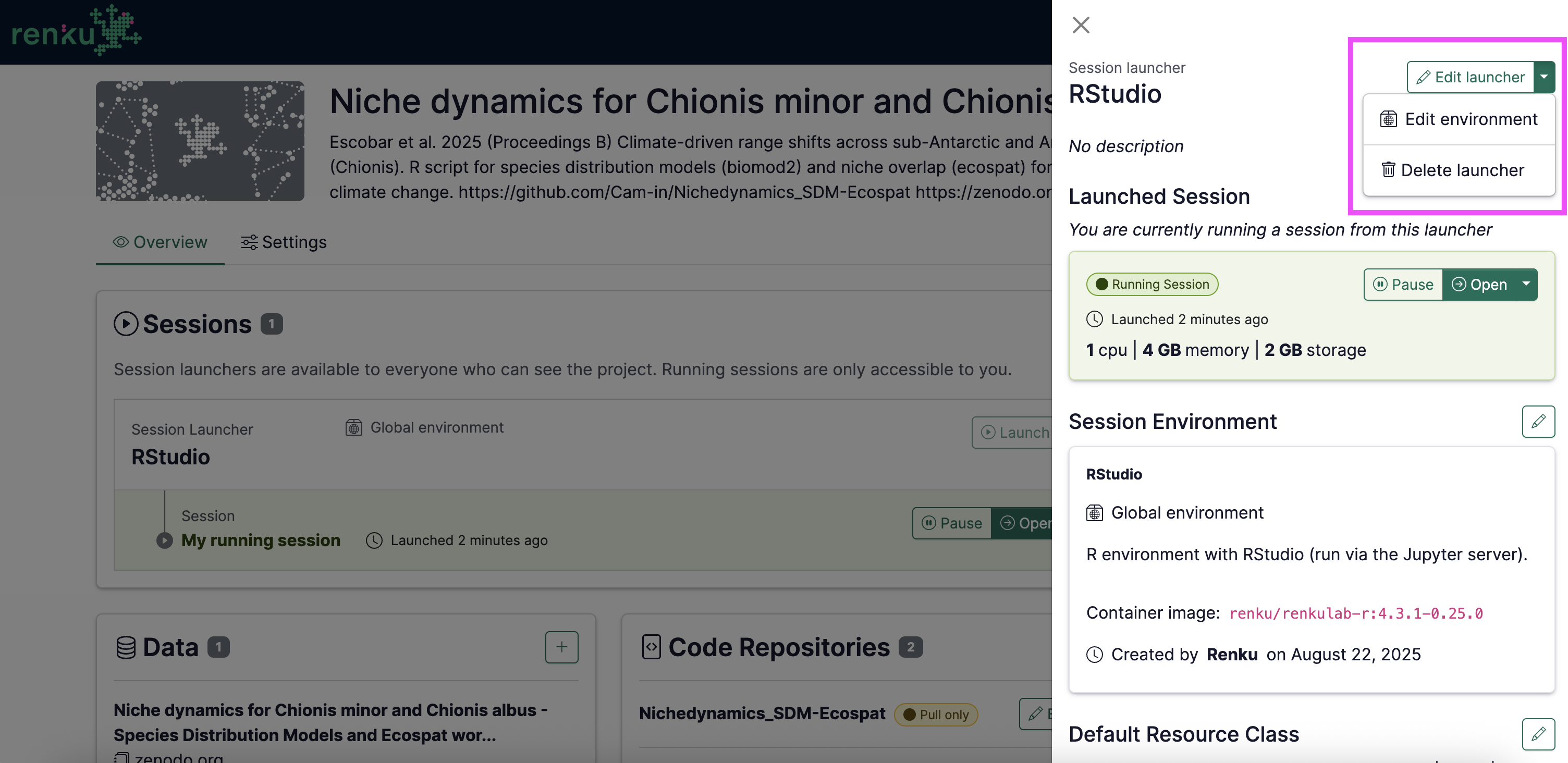Click the Data database icon
The height and width of the screenshot is (763, 1568).
coord(126,647)
